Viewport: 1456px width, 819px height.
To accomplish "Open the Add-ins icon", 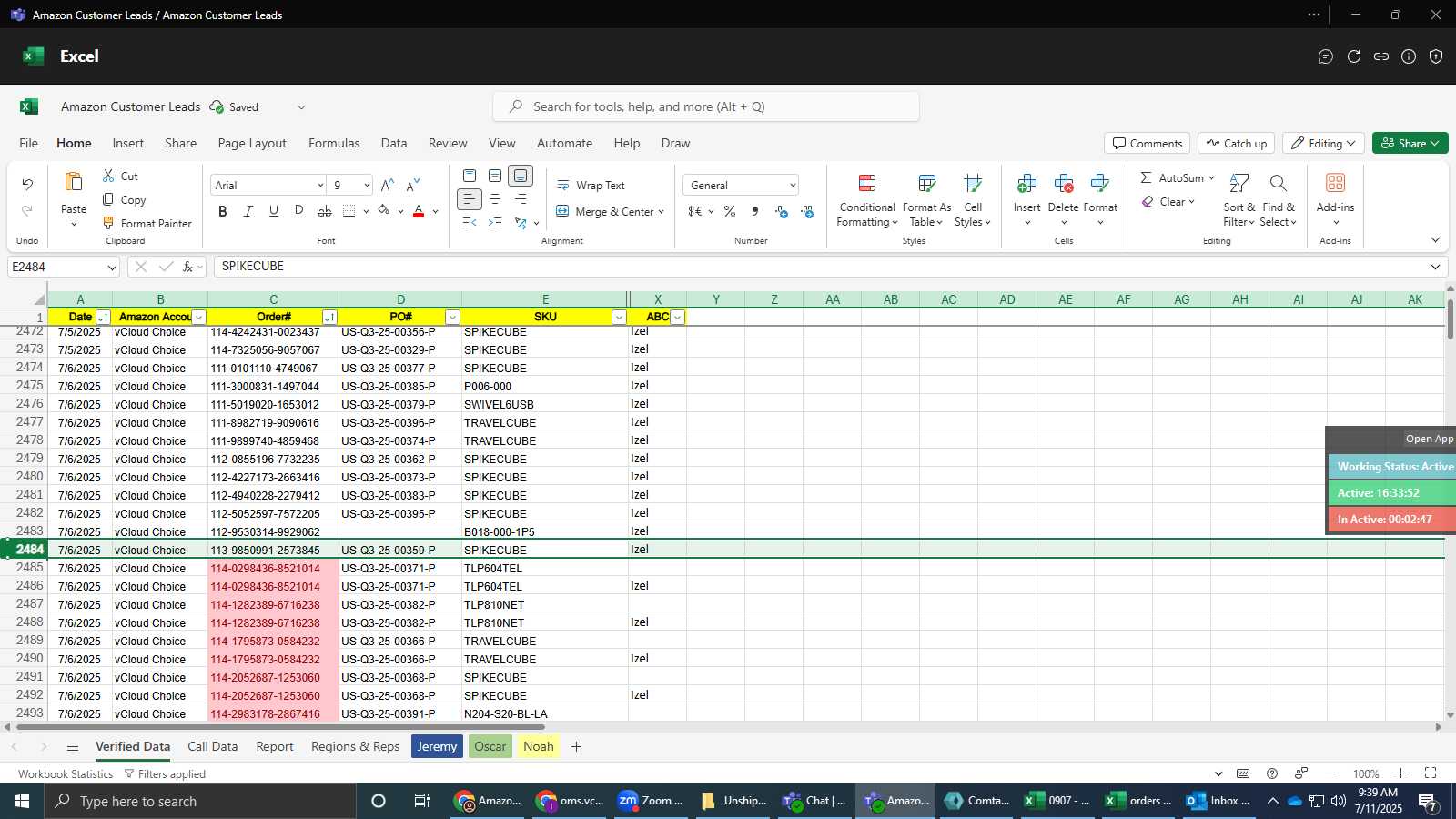I will pos(1335,183).
